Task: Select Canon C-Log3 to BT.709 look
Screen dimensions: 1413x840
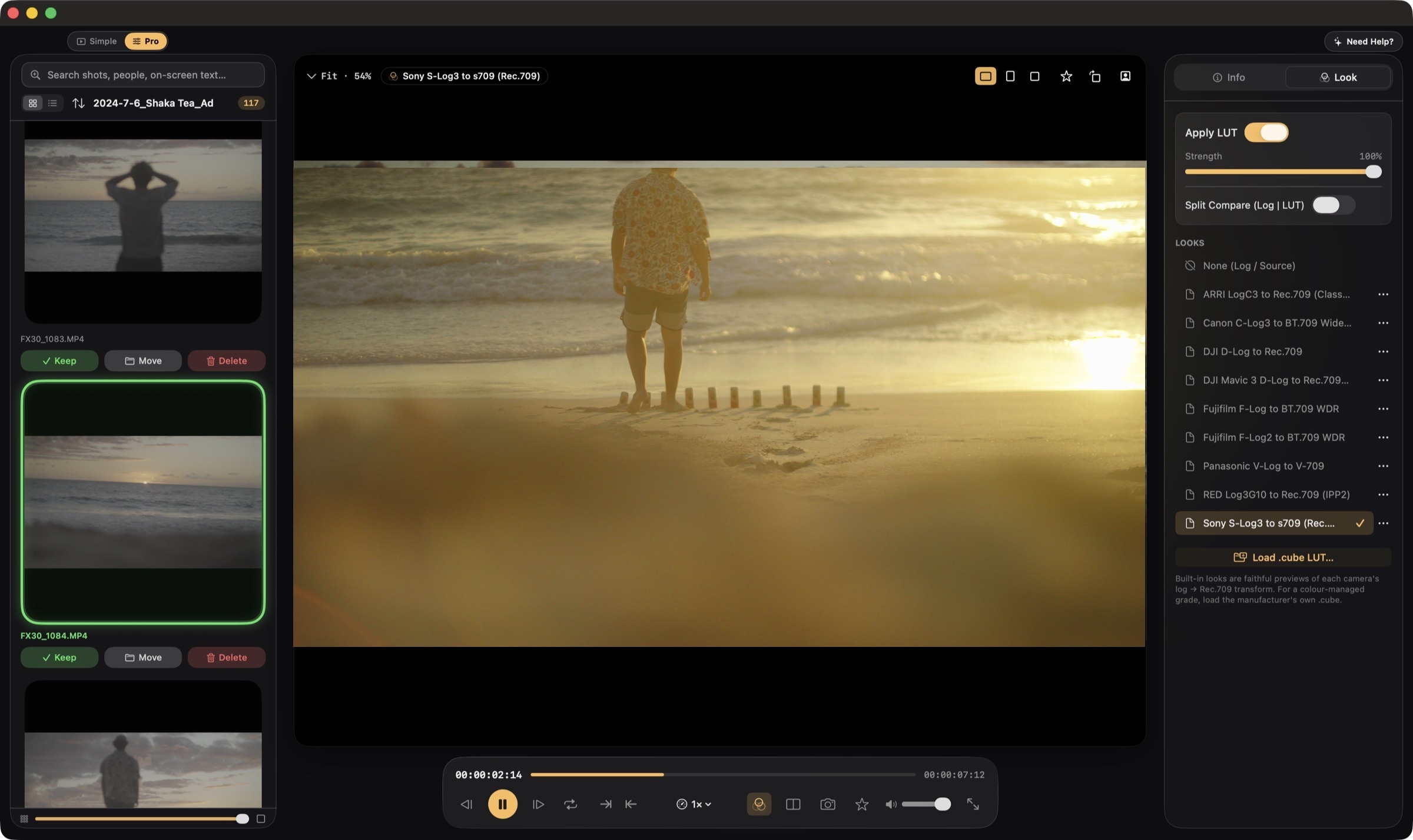Action: coord(1275,323)
